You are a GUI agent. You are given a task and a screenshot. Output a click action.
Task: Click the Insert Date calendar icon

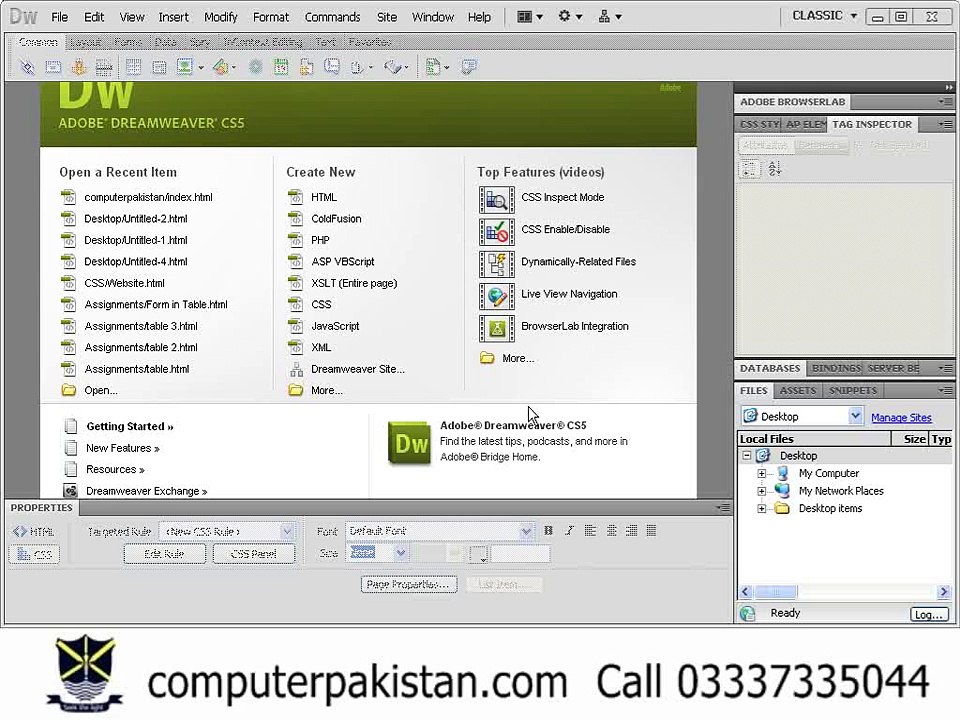(x=281, y=66)
